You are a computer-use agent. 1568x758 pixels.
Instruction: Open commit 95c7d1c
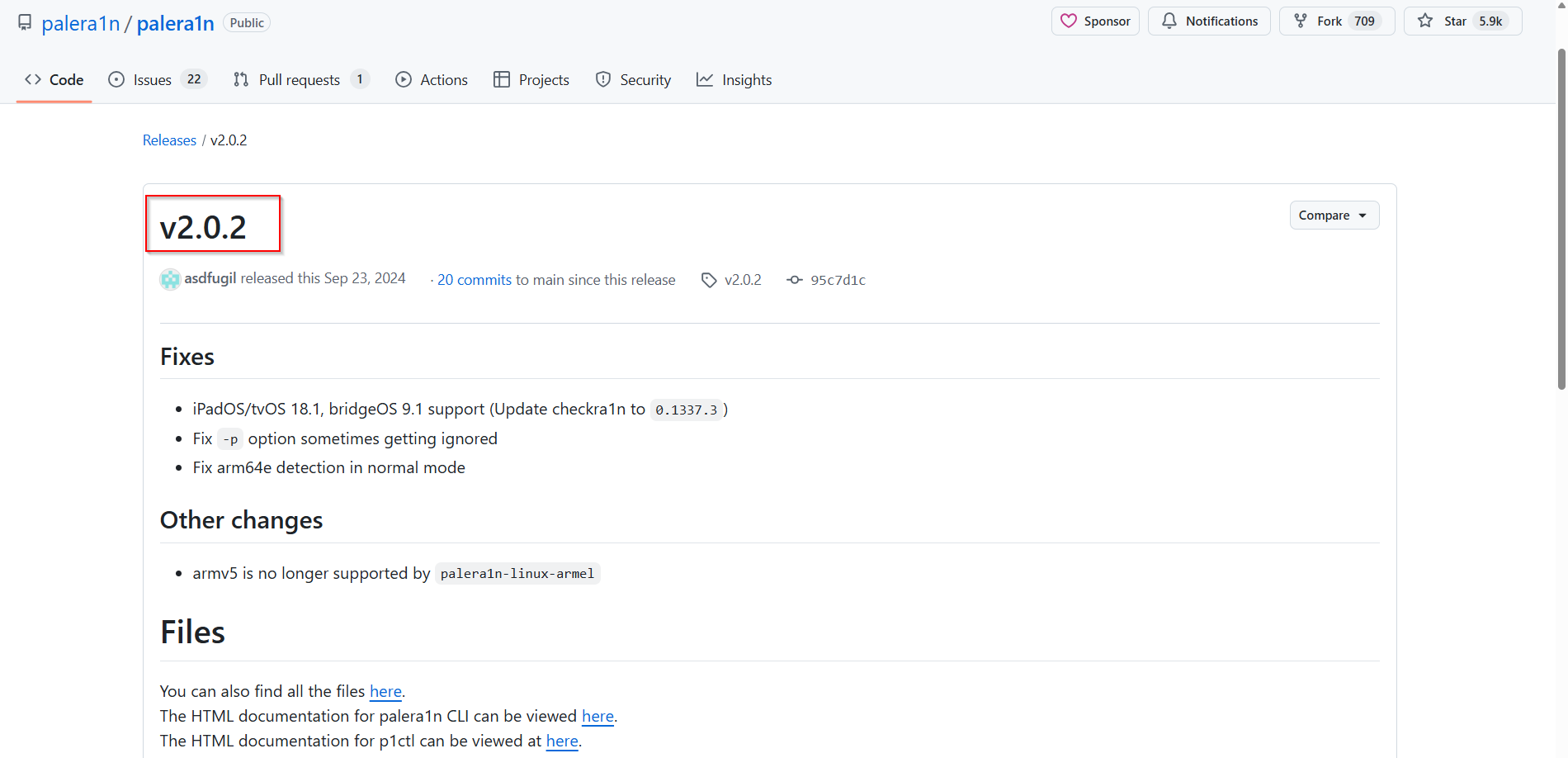(x=838, y=280)
